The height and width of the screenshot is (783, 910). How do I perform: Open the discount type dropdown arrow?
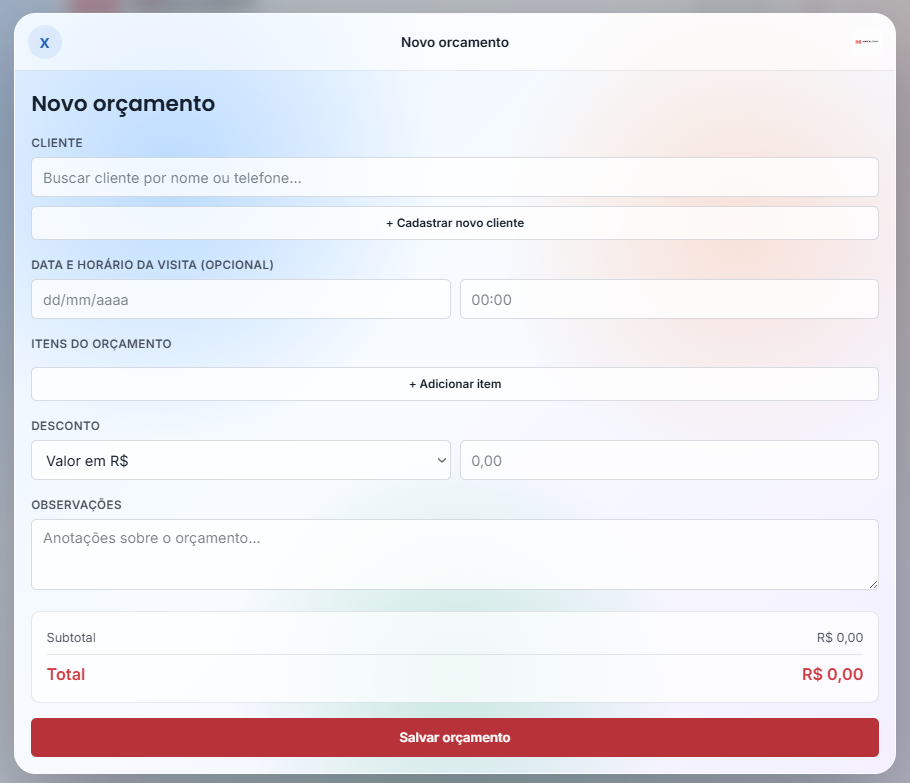[442, 460]
